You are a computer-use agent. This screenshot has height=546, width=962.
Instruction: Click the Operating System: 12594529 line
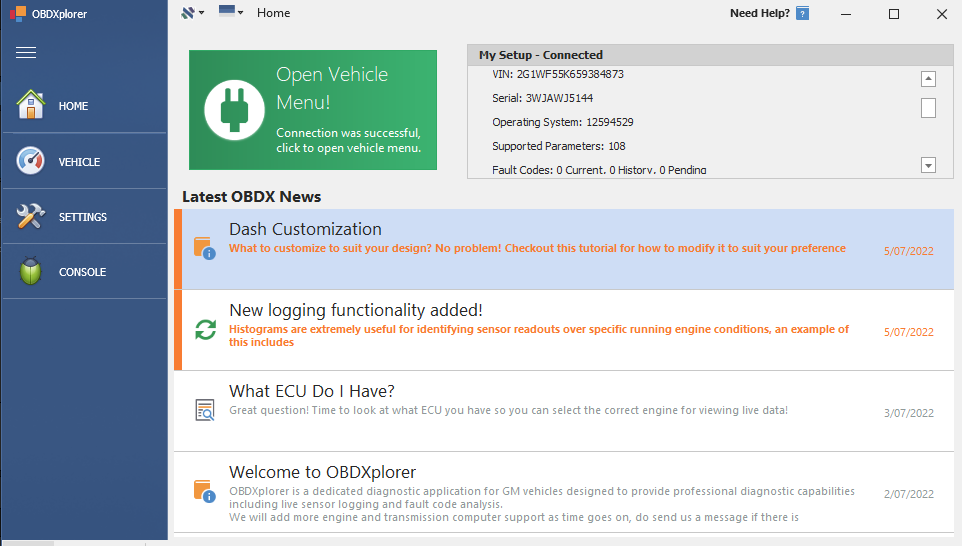pos(563,122)
